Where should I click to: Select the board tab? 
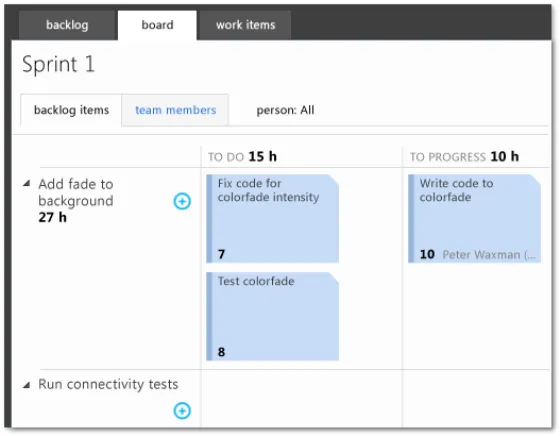click(x=157, y=25)
